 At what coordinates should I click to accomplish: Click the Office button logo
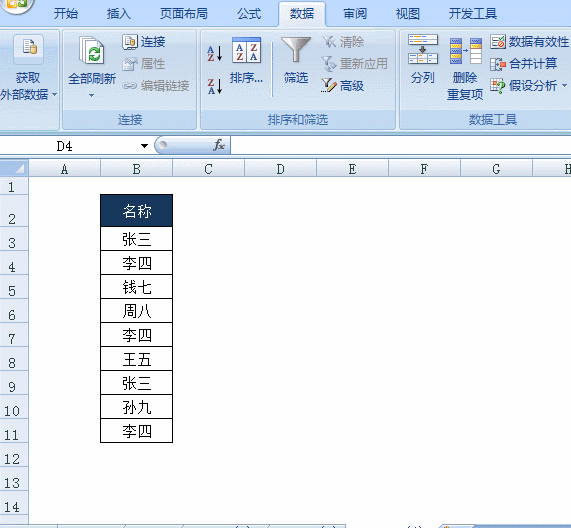[x=16, y=4]
